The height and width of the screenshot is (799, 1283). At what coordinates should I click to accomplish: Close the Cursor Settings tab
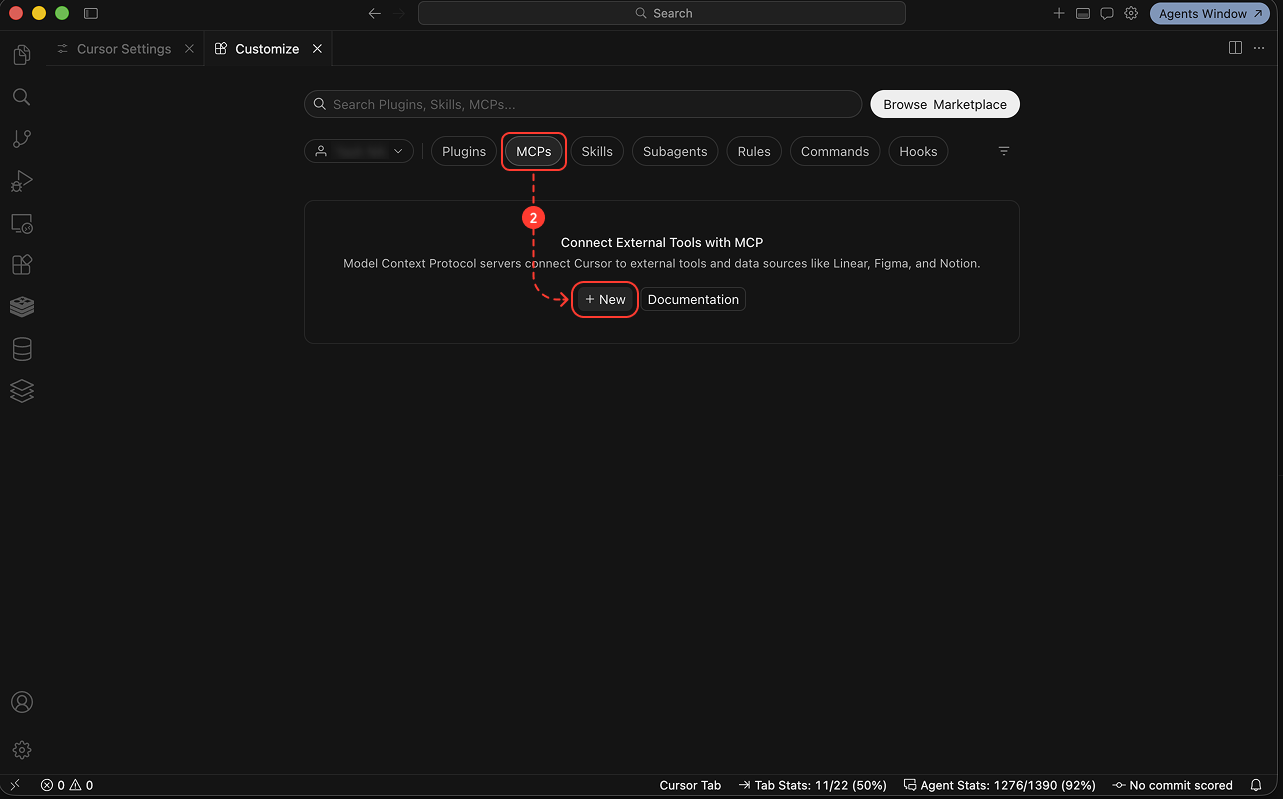point(189,49)
